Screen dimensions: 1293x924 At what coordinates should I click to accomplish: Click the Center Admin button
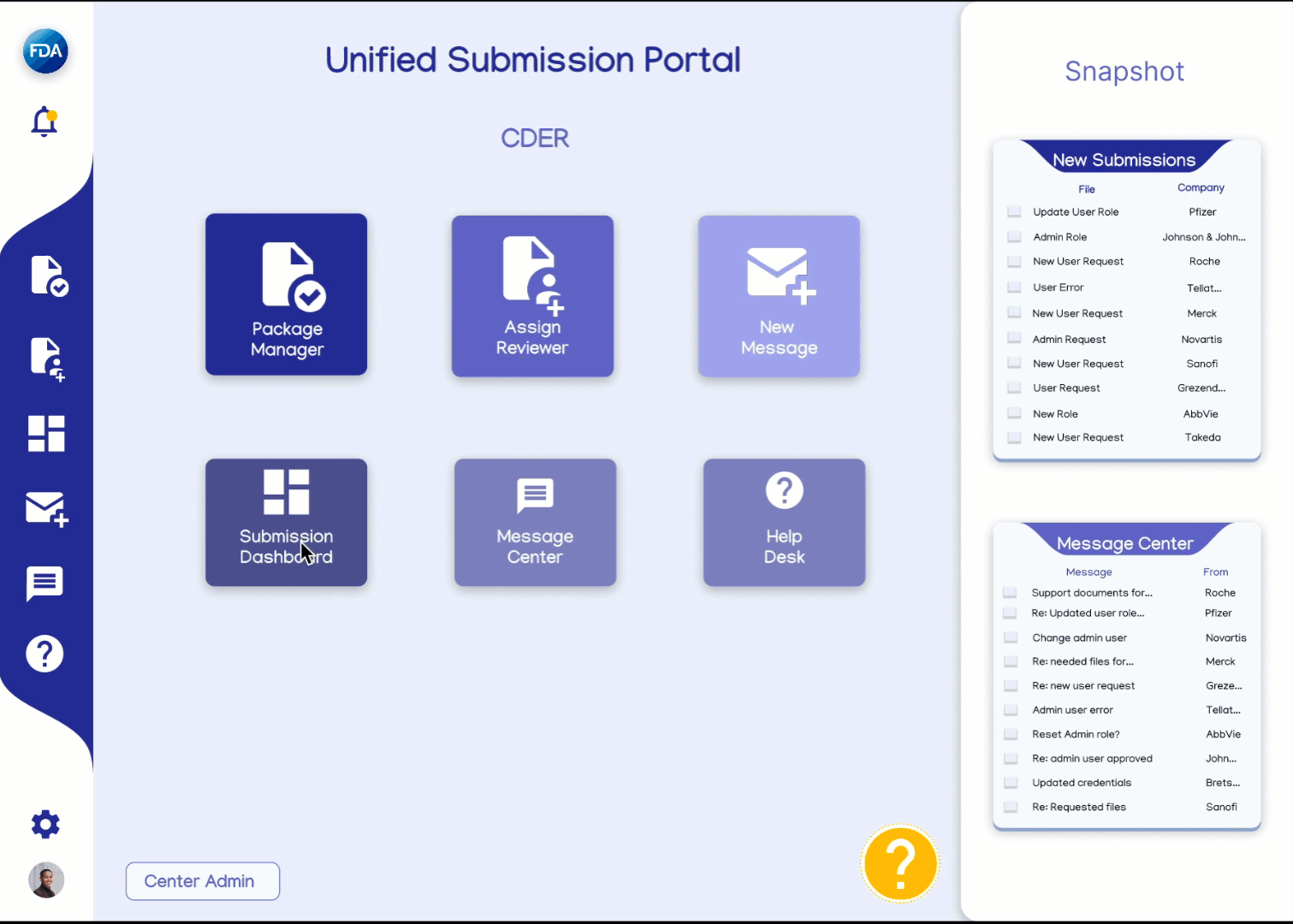pyautogui.click(x=202, y=881)
